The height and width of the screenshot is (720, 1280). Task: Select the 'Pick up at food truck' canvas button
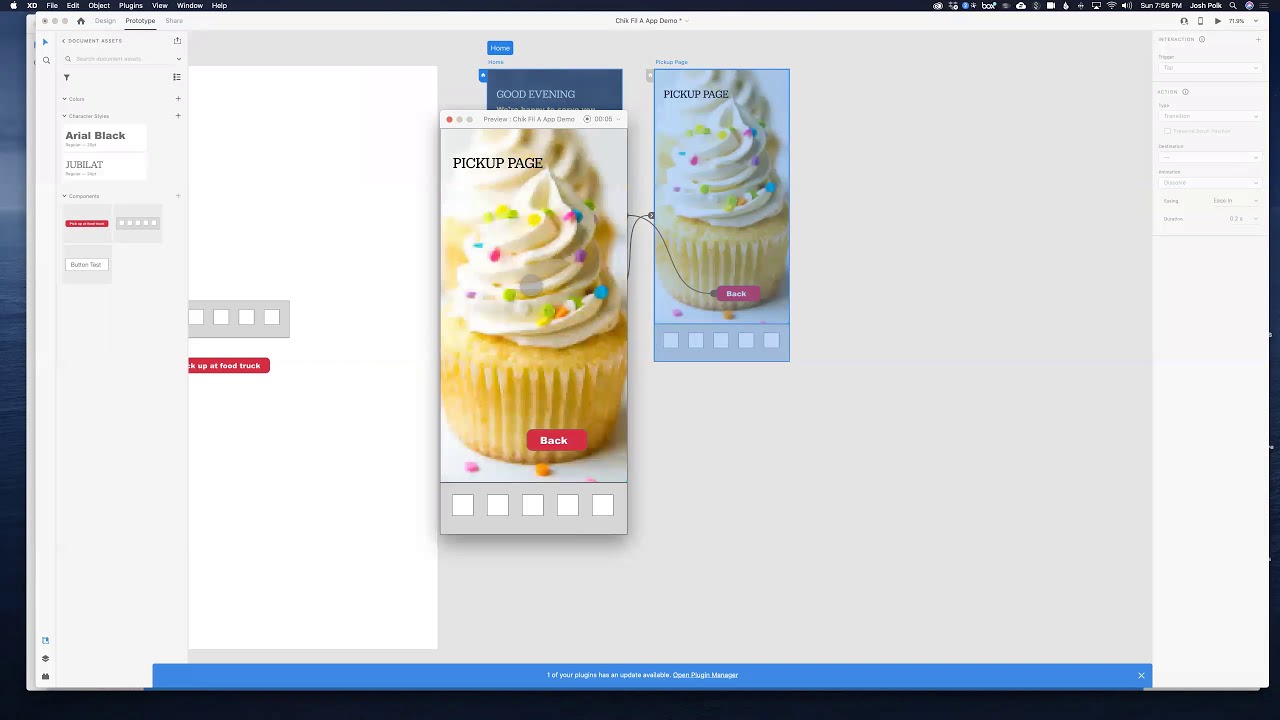tap(229, 366)
